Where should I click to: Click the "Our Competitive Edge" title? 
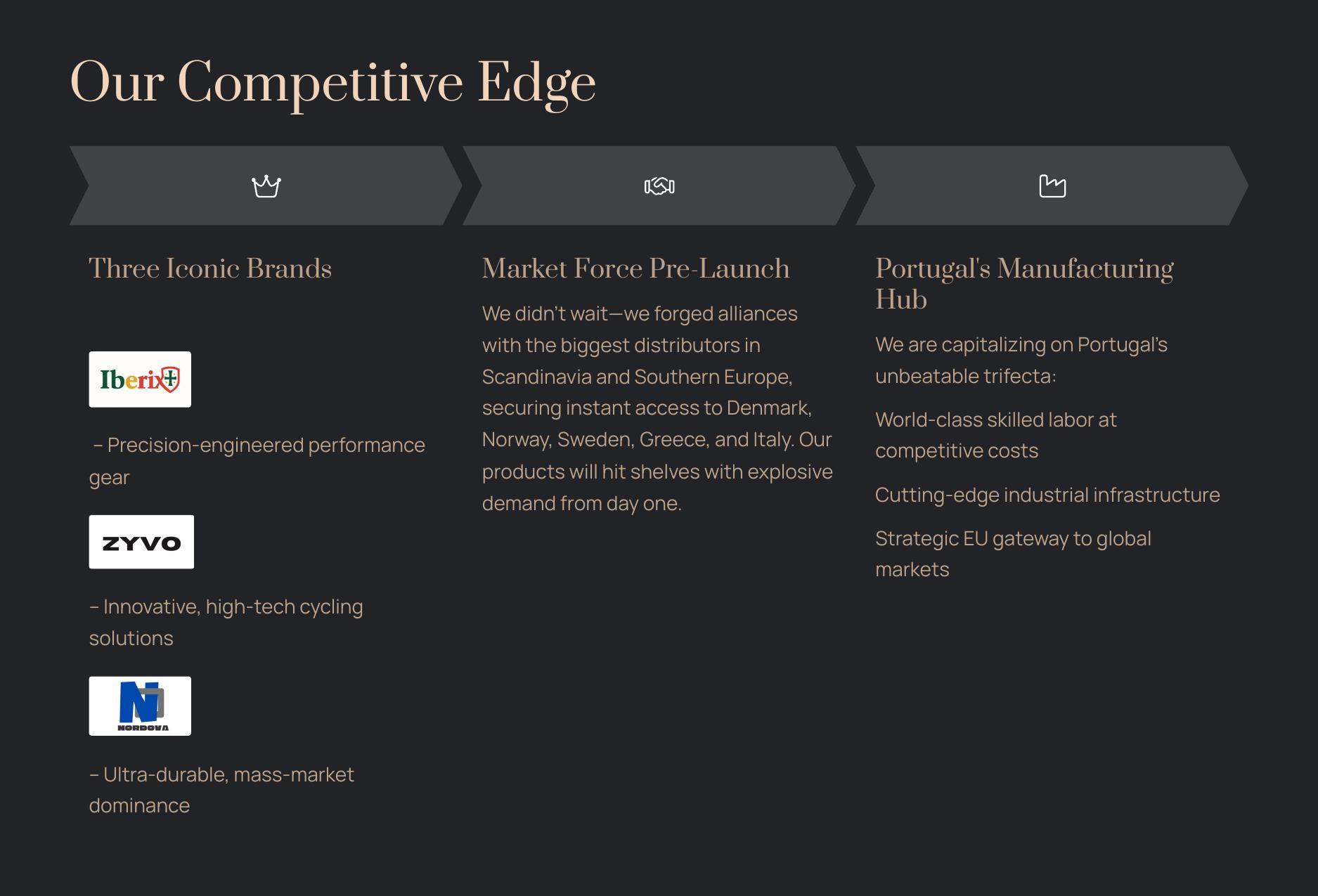click(333, 83)
